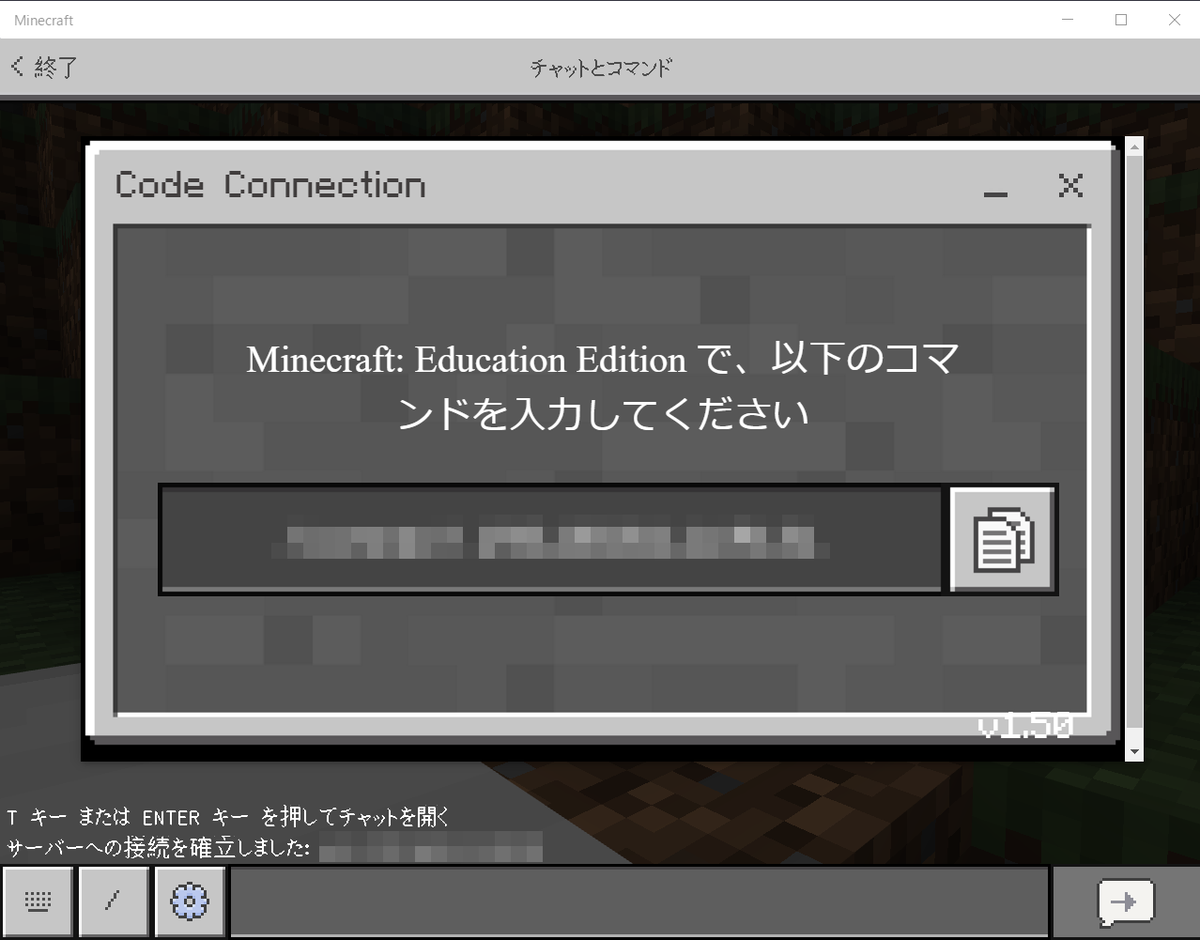Click scrollbar down arrow beside dialog
This screenshot has width=1200, height=940.
click(1134, 751)
